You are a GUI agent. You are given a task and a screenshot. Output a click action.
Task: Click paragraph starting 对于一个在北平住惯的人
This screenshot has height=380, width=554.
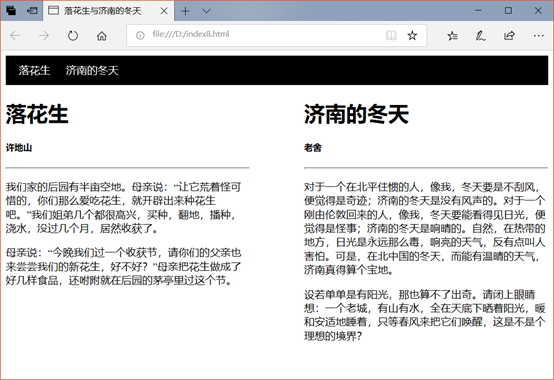click(425, 228)
